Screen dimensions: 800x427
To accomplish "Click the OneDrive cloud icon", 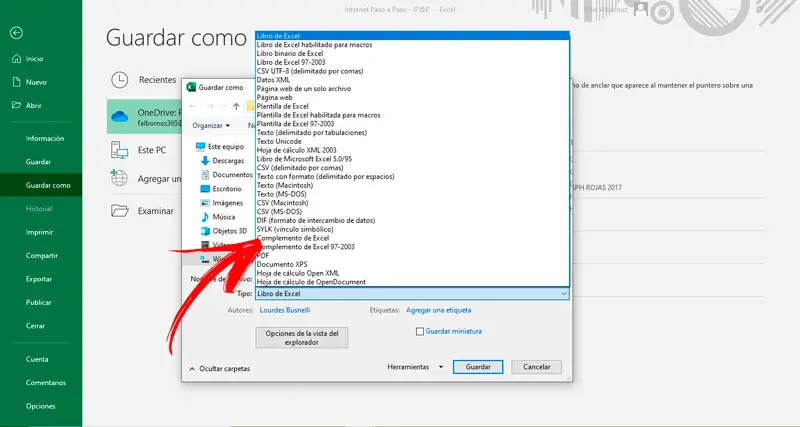I will (119, 117).
